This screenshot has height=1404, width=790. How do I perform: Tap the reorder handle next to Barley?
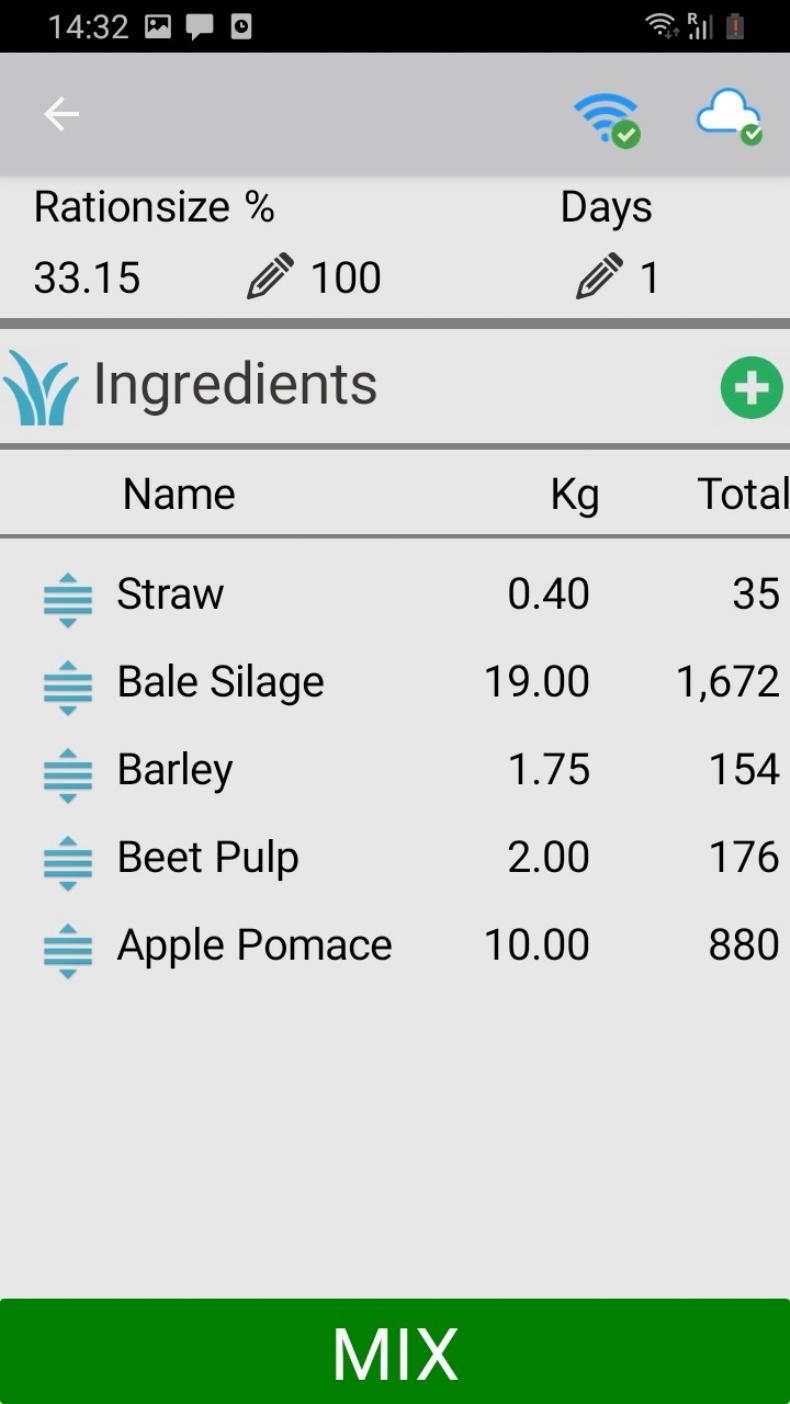(x=68, y=776)
